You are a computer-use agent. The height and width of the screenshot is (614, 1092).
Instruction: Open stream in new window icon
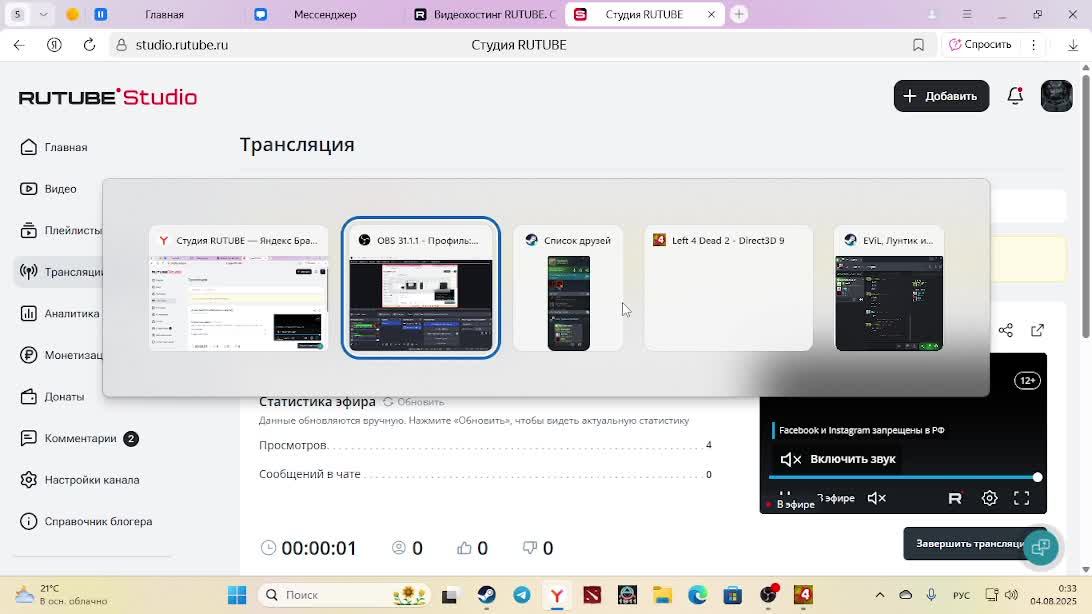click(1038, 330)
